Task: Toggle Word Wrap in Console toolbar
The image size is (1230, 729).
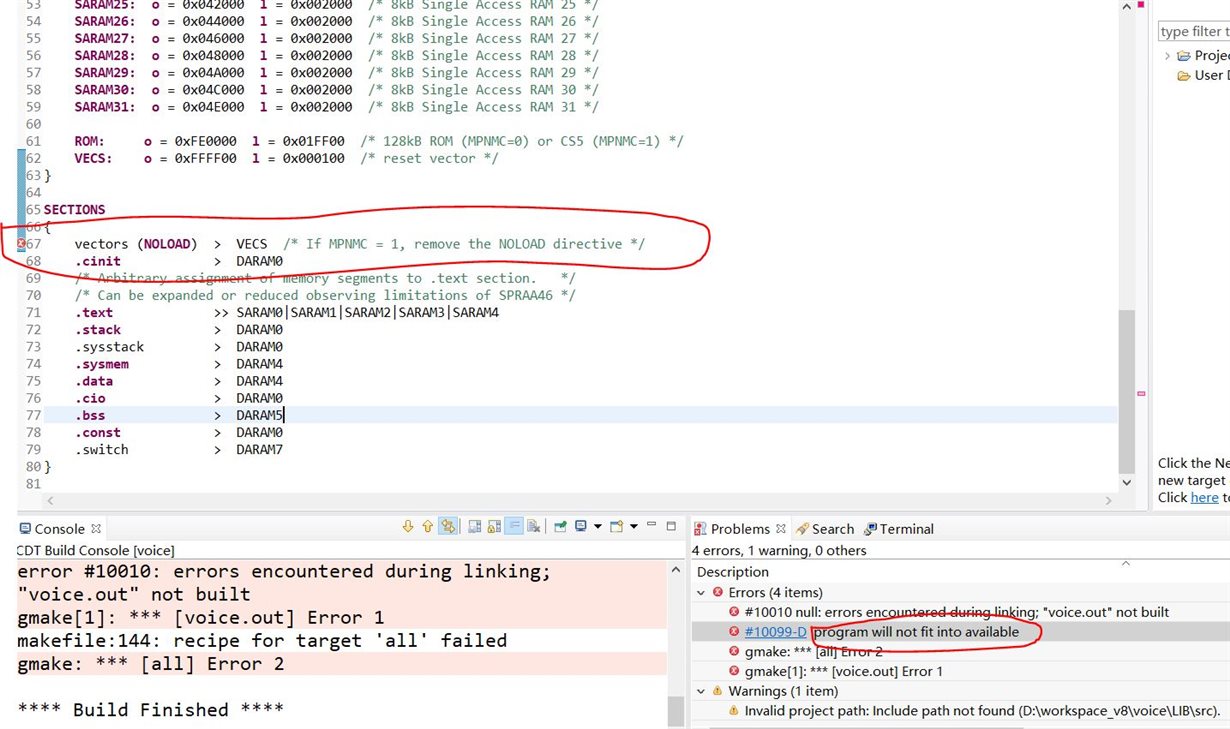Action: coord(514,526)
